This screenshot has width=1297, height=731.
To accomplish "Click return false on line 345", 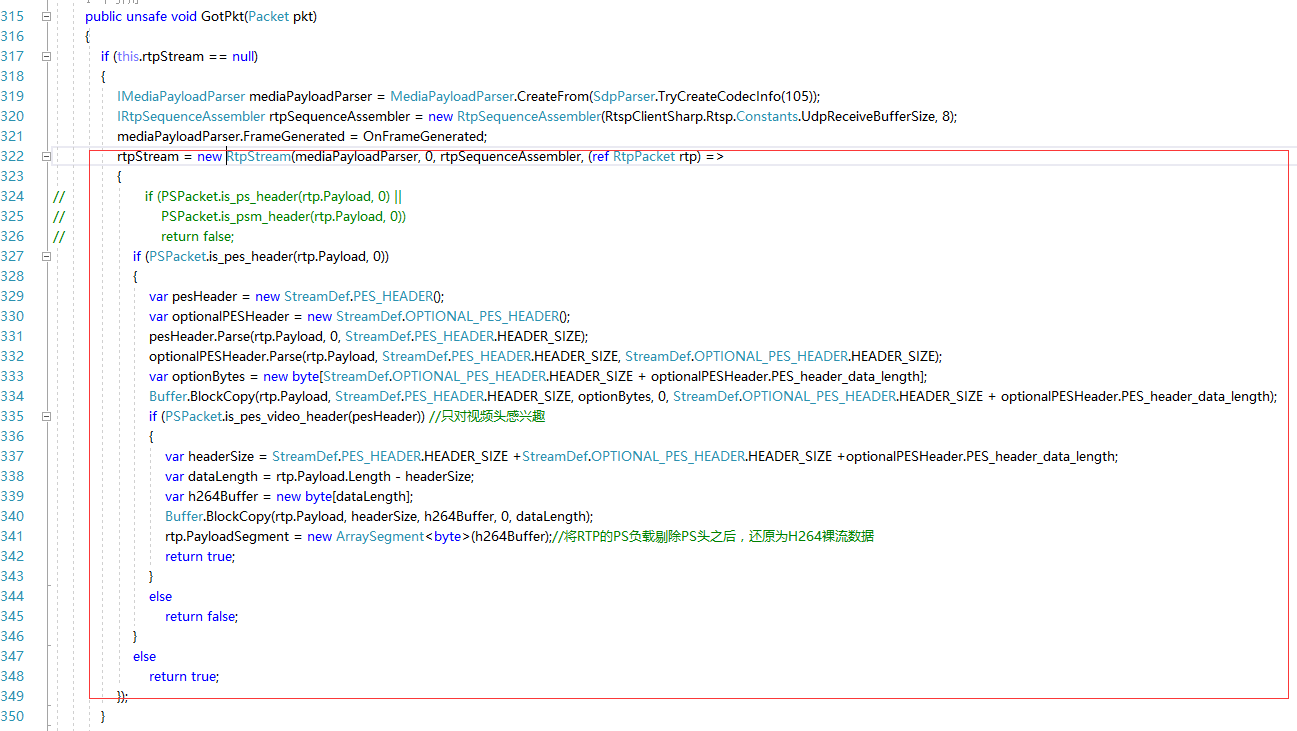I will (202, 616).
